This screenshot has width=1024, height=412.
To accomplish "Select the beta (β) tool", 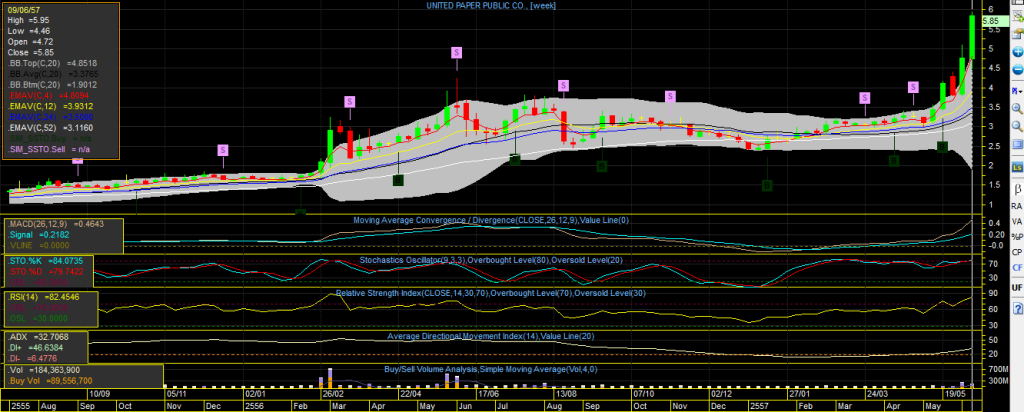I will (1017, 189).
